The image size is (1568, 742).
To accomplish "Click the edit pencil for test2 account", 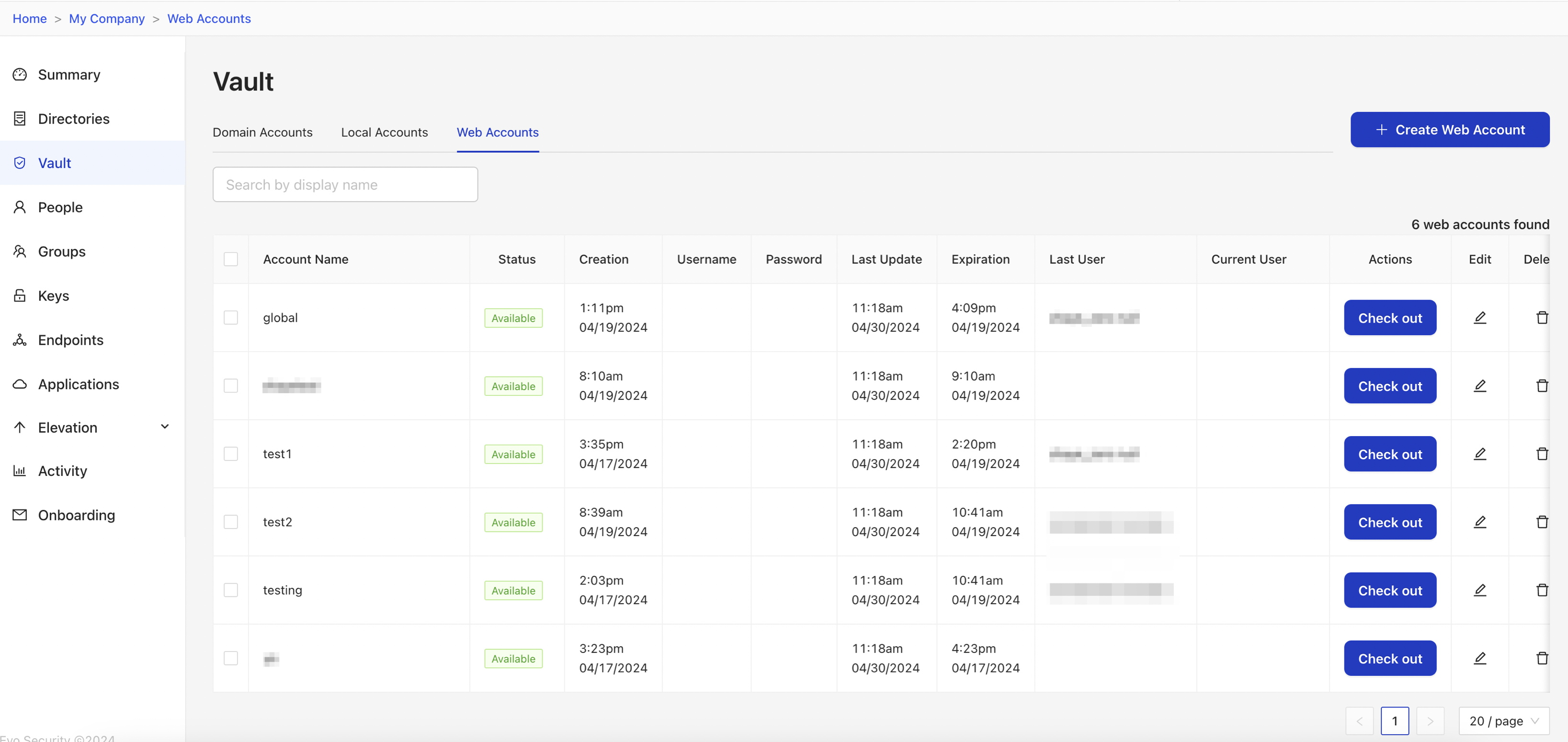I will pos(1480,522).
